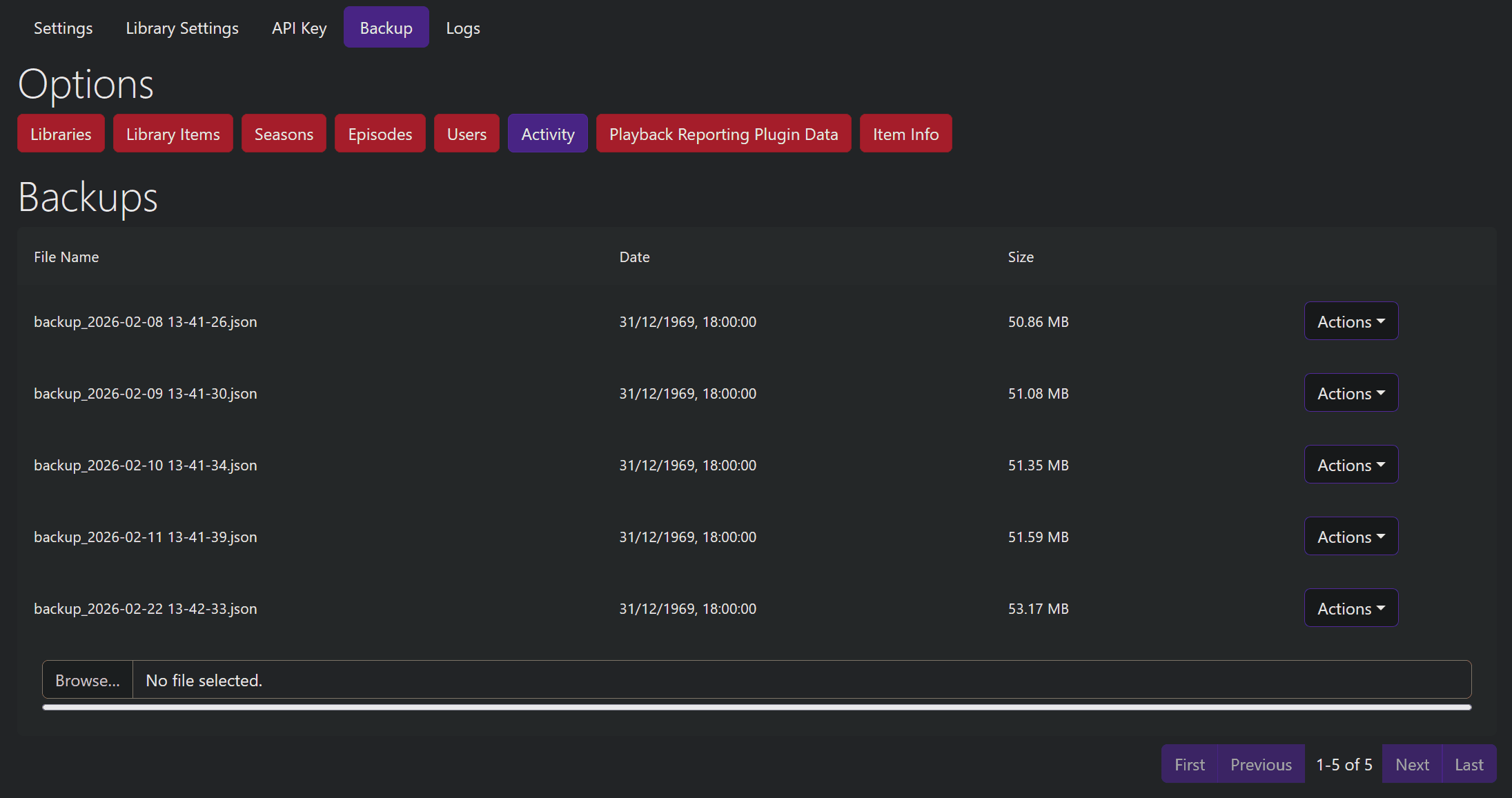Click the Browse button to select a file
1512x798 pixels.
coord(86,679)
